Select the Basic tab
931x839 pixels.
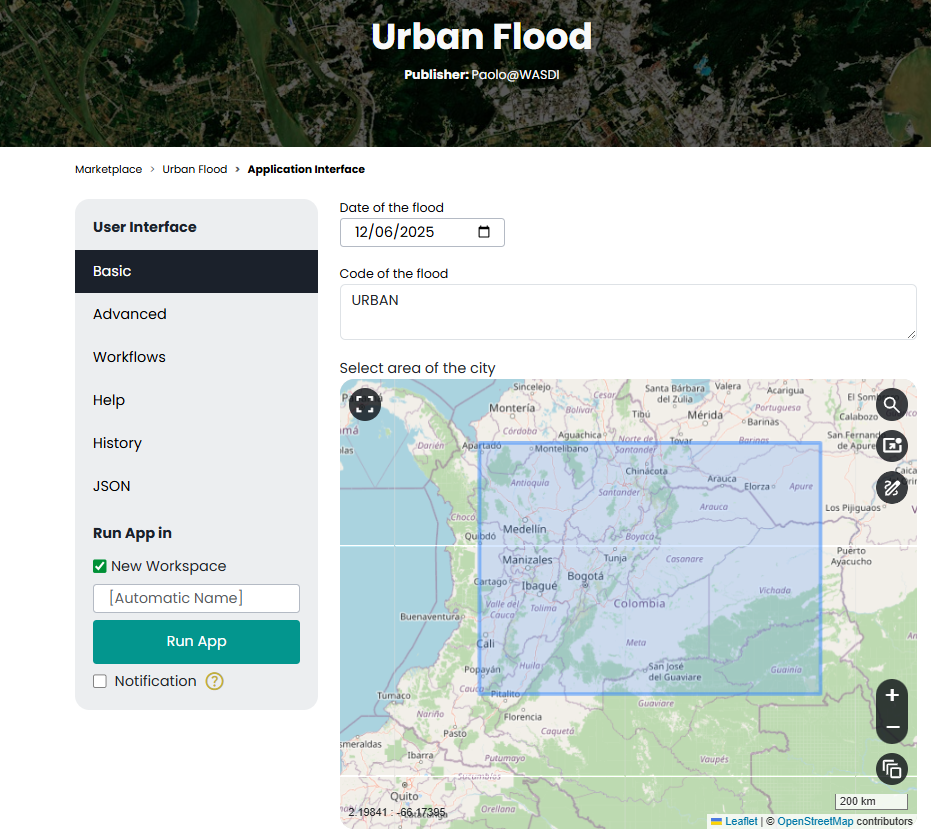click(196, 271)
